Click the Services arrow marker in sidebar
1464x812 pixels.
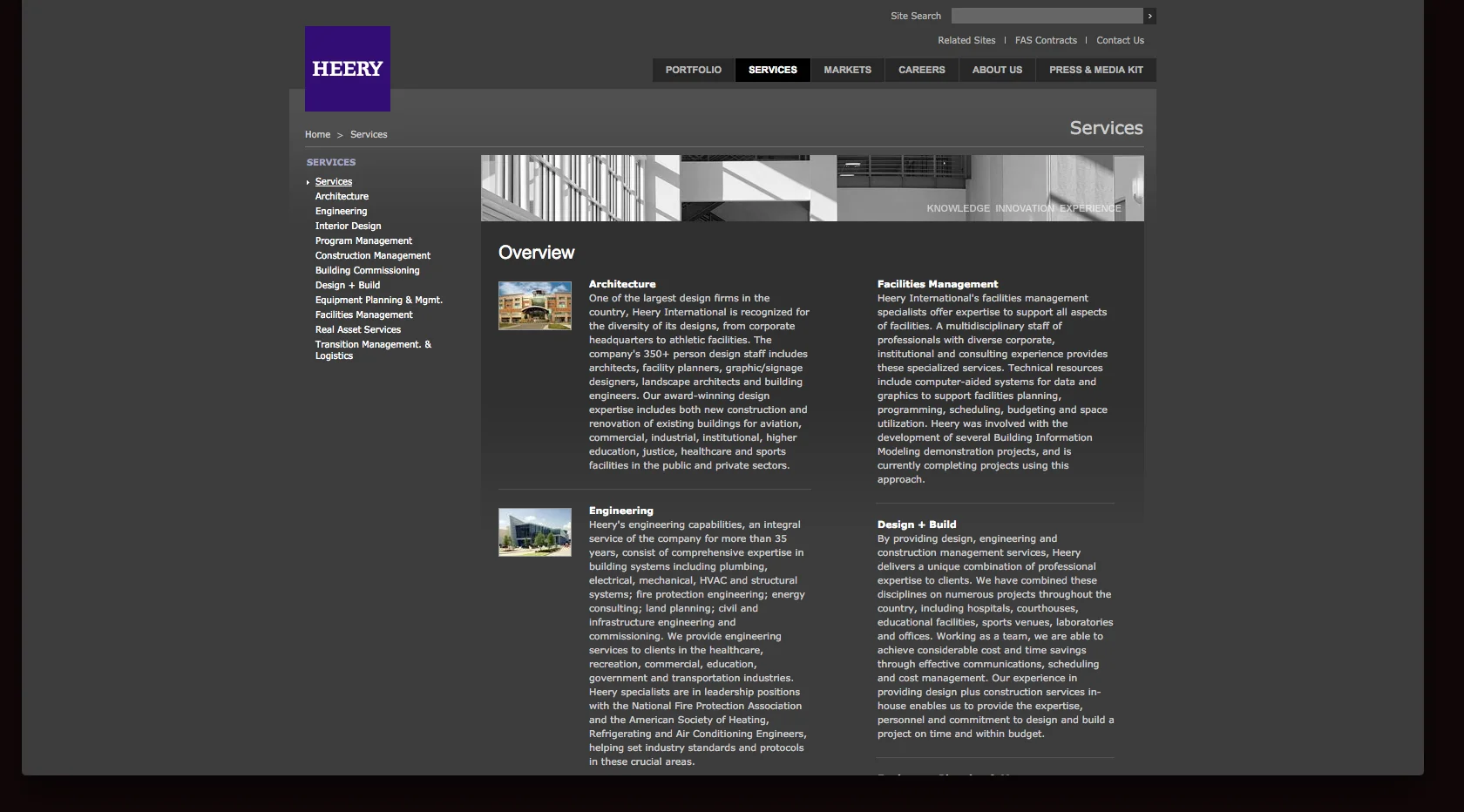coord(308,182)
